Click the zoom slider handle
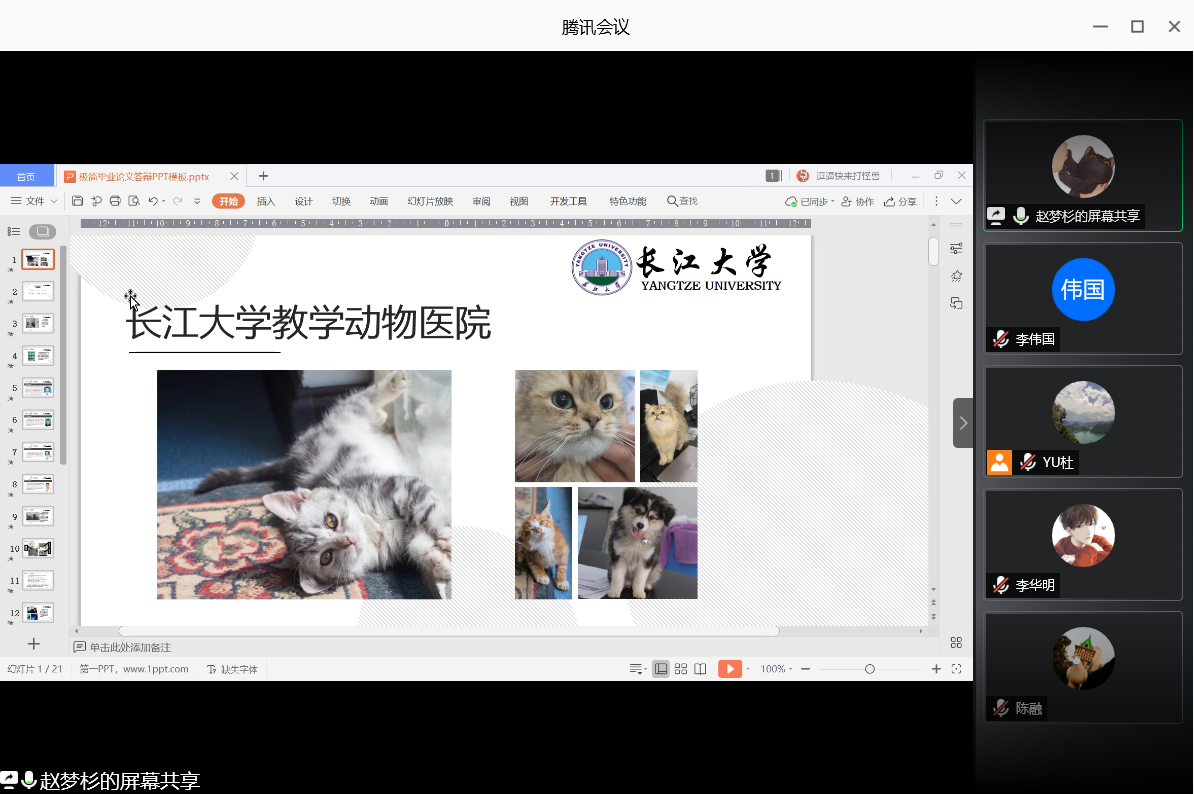 point(870,669)
